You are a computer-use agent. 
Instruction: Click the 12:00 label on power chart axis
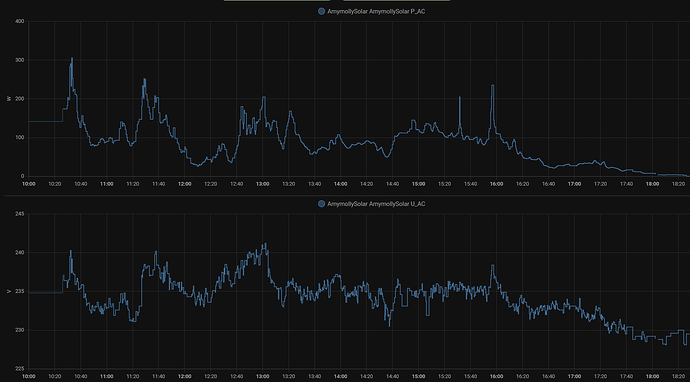click(x=184, y=184)
